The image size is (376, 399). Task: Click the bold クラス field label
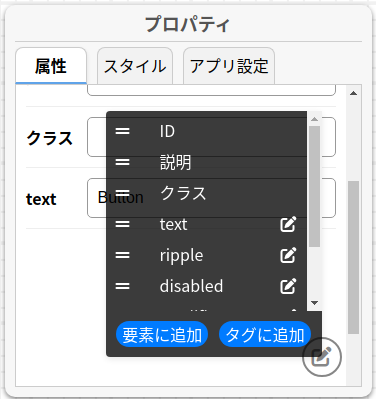(x=50, y=138)
